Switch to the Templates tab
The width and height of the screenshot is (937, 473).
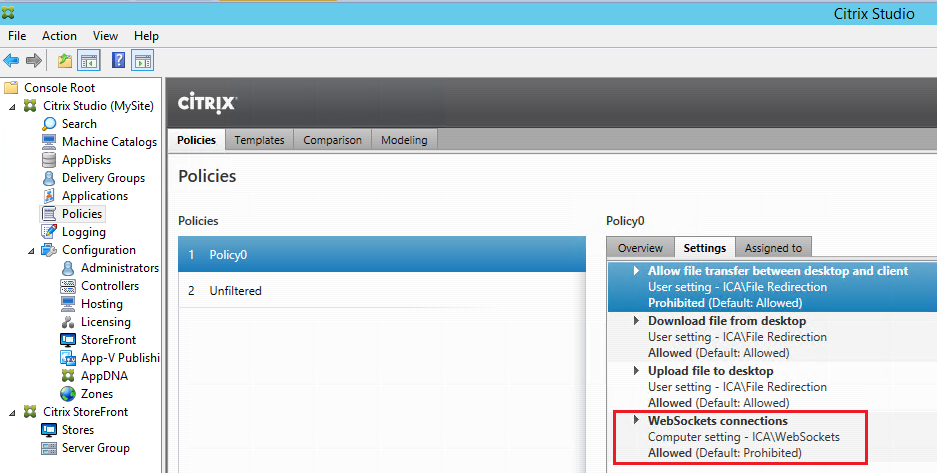pyautogui.click(x=259, y=140)
